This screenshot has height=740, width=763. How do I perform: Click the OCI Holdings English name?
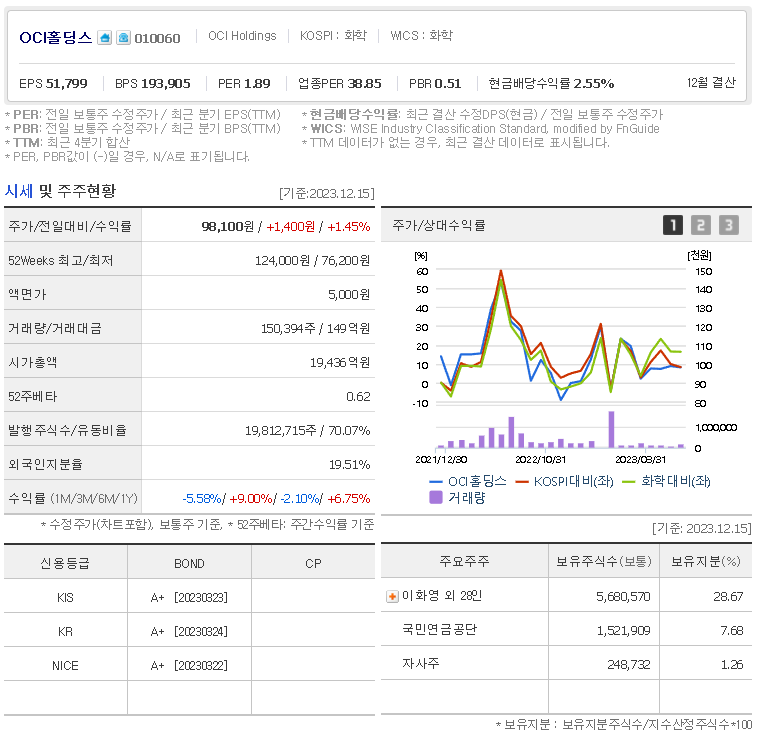pos(242,36)
